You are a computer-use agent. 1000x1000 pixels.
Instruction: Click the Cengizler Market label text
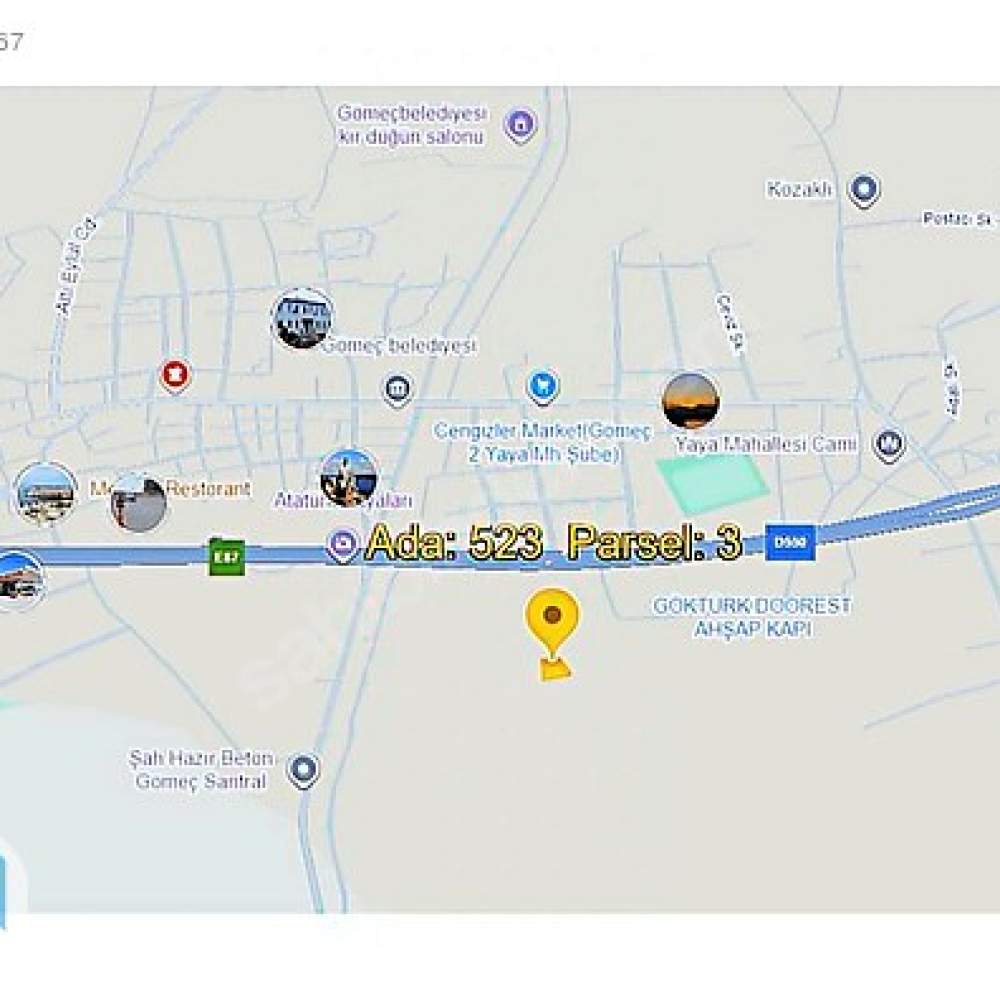pyautogui.click(x=543, y=442)
